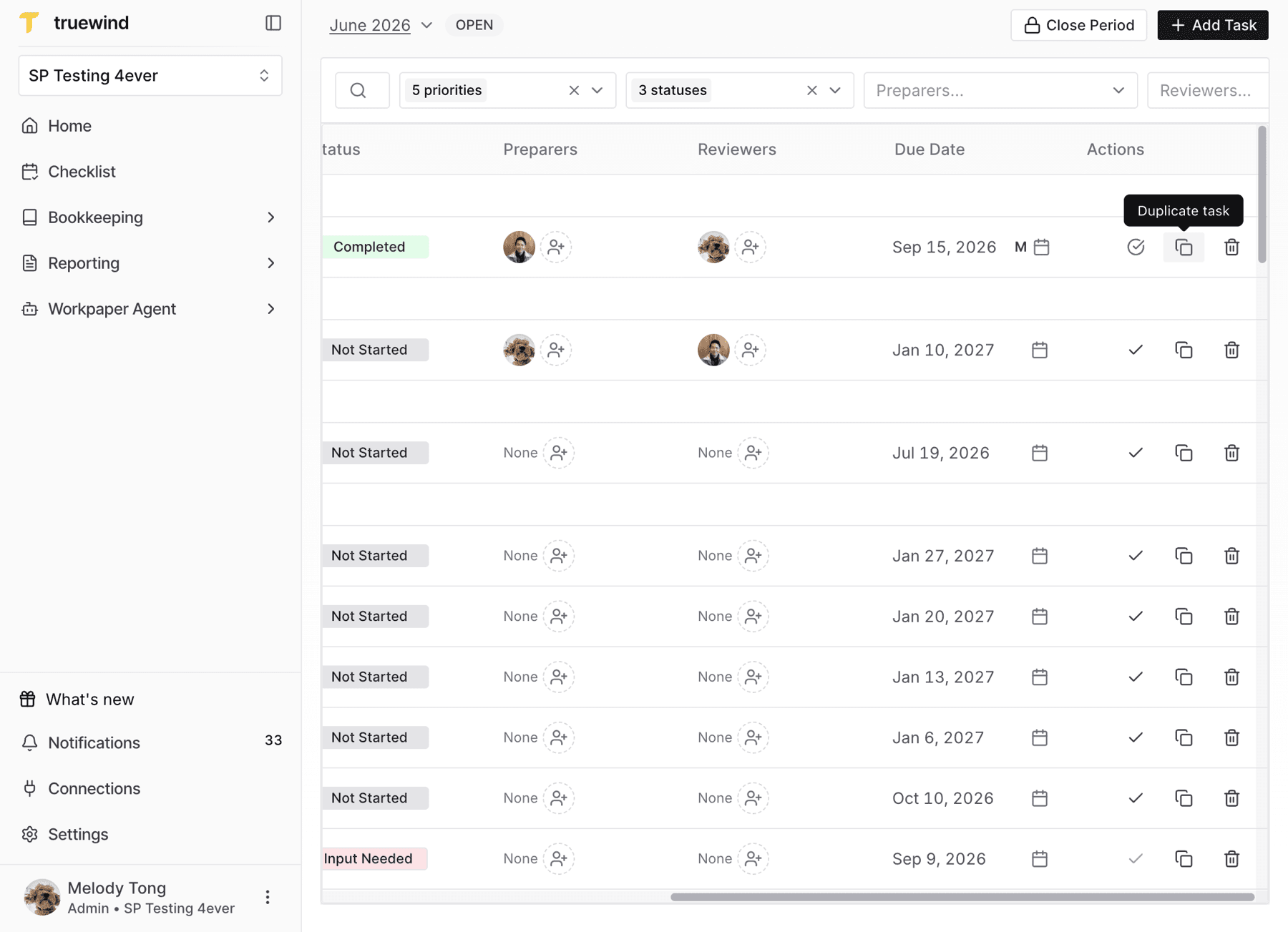Image resolution: width=1288 pixels, height=932 pixels.
Task: Duplicate the Jan 10, 2027 task
Action: [x=1184, y=350]
